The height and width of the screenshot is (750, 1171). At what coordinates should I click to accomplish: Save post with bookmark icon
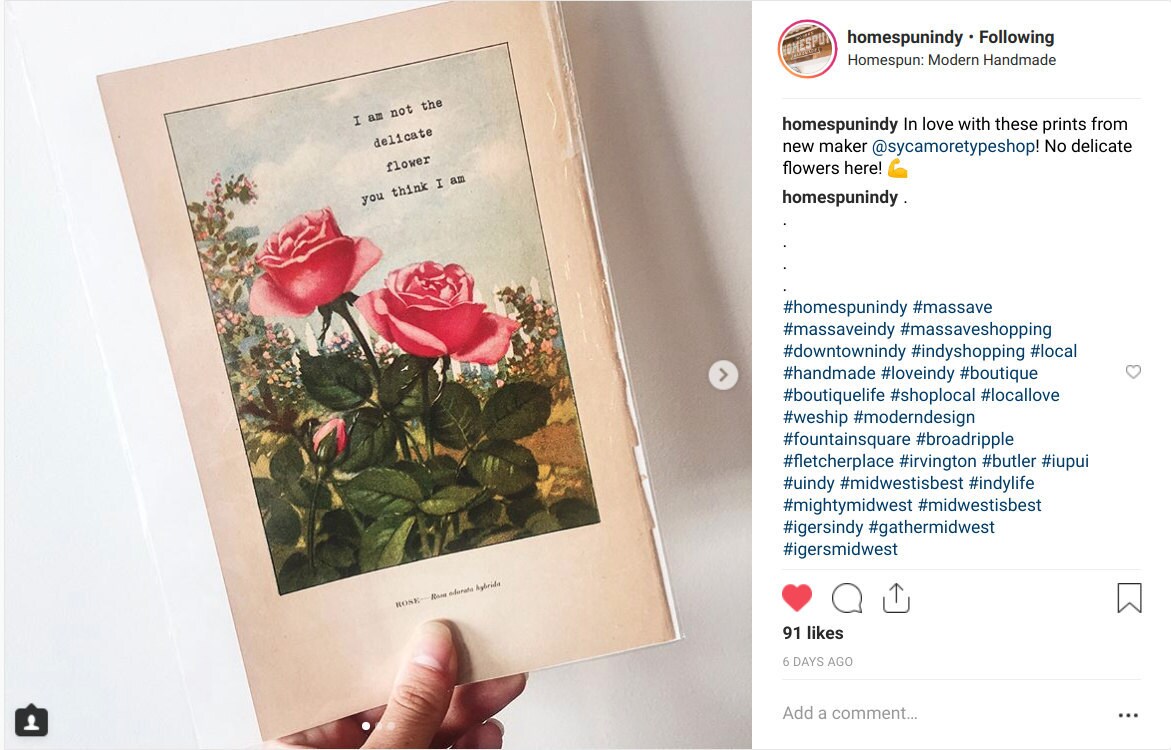tap(1129, 598)
